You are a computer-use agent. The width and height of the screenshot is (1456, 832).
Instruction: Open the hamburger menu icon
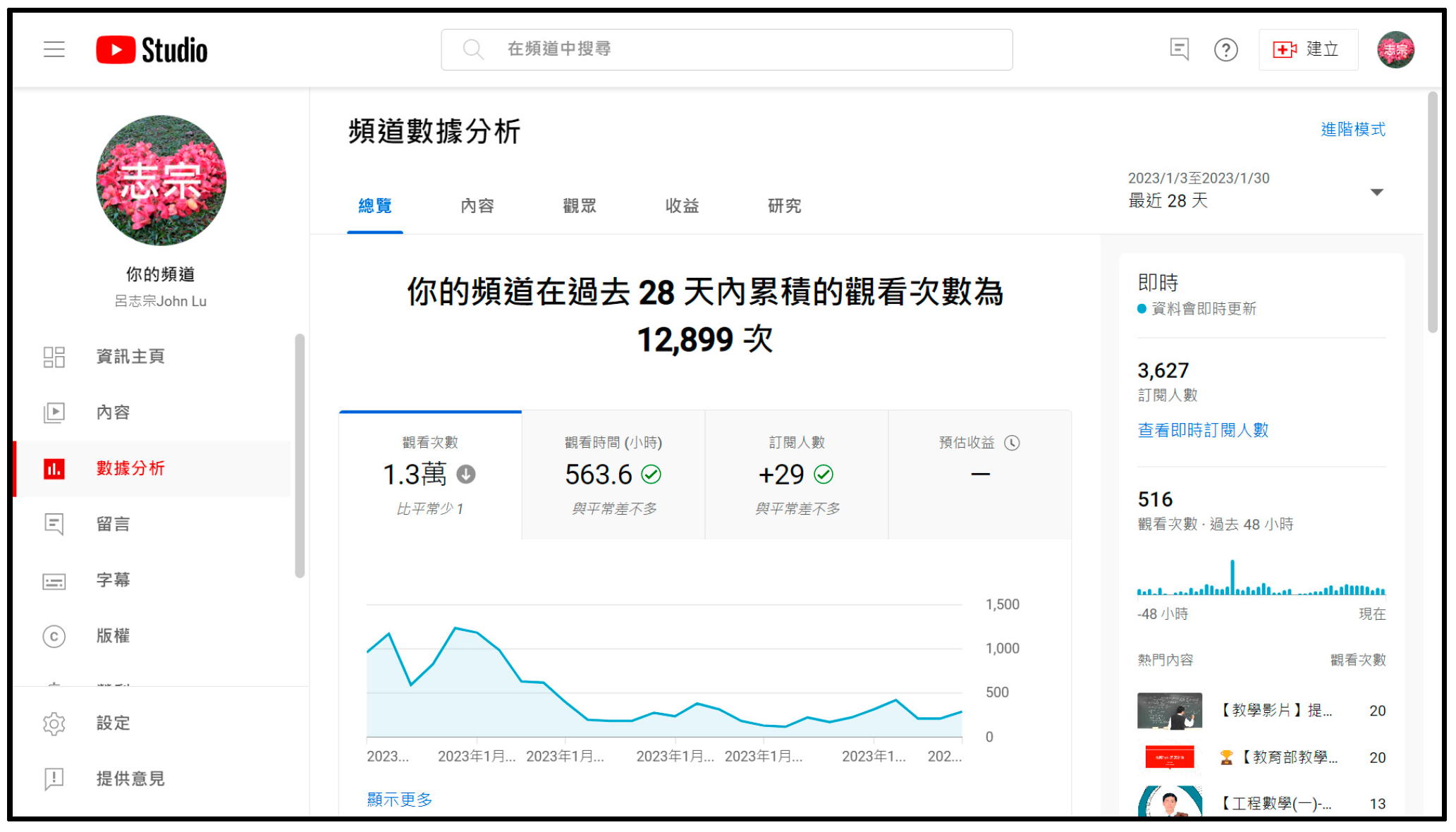point(54,49)
